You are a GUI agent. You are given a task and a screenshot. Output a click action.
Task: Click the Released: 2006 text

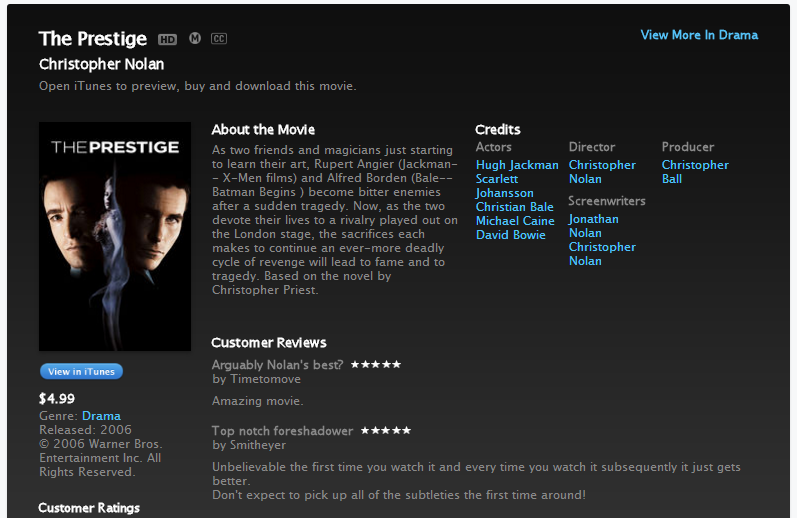tap(85, 430)
